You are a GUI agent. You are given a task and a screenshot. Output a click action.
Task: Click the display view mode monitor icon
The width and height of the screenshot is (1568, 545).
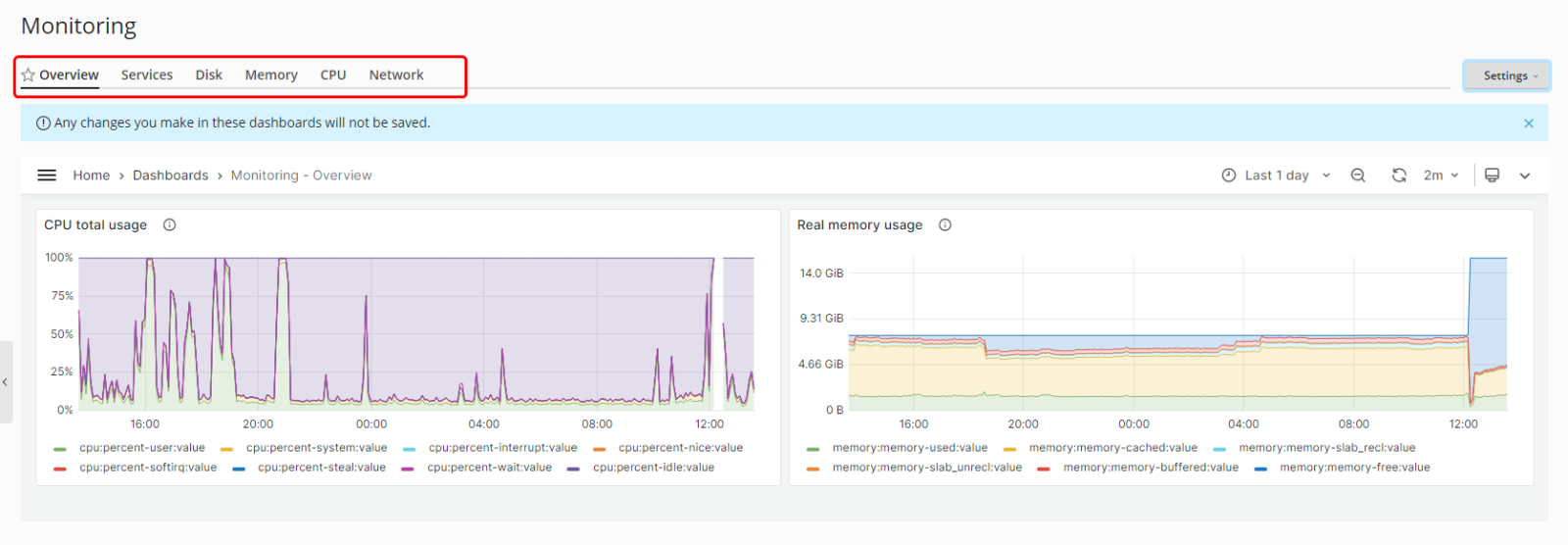[1492, 175]
